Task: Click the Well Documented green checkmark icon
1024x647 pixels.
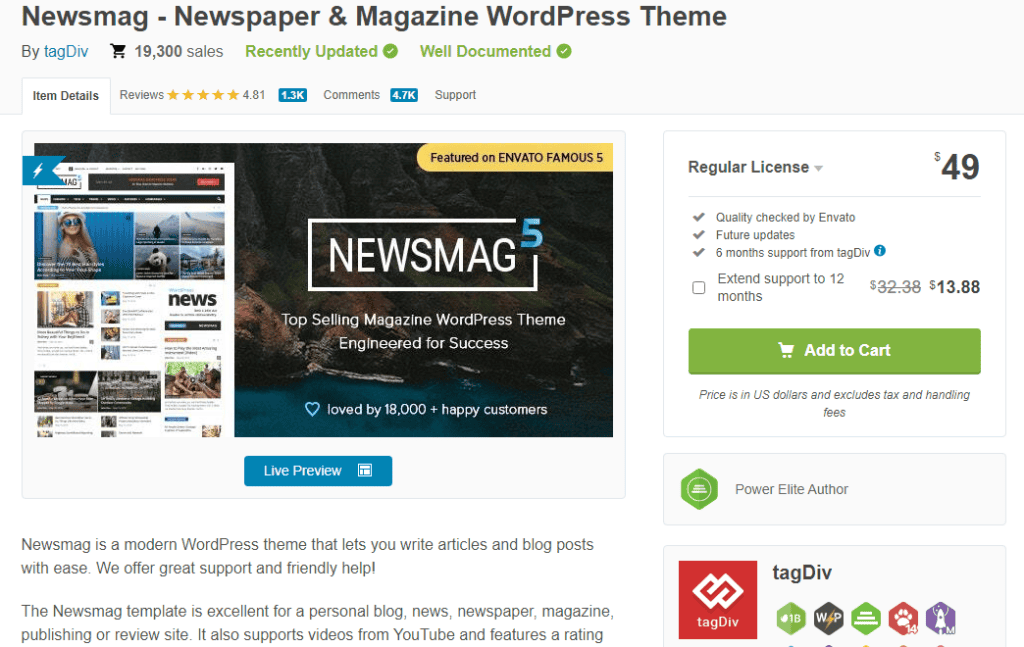Action: click(564, 51)
